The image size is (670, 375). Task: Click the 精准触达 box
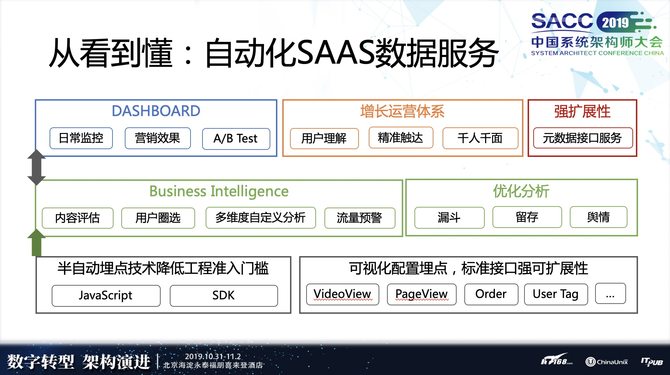(x=401, y=138)
